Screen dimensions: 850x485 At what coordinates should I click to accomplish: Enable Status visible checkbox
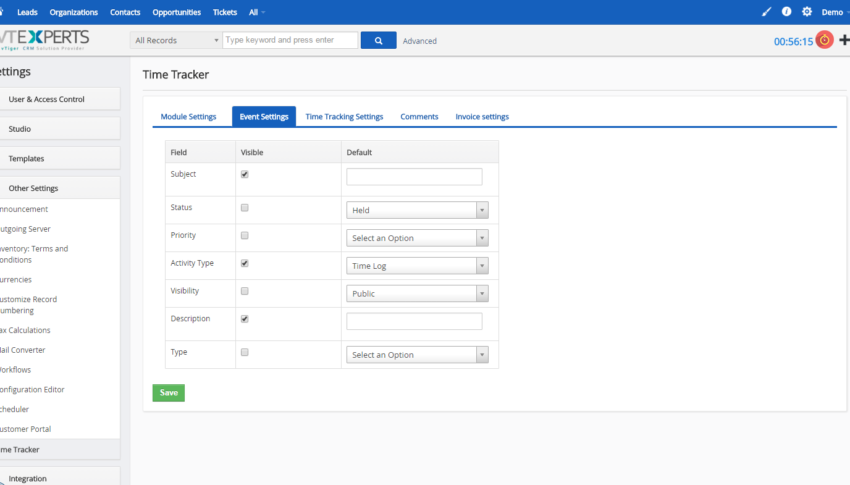click(x=244, y=208)
